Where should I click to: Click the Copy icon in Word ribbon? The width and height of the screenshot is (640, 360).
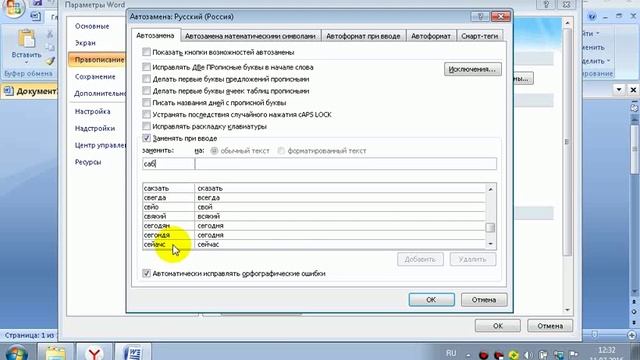[50, 47]
